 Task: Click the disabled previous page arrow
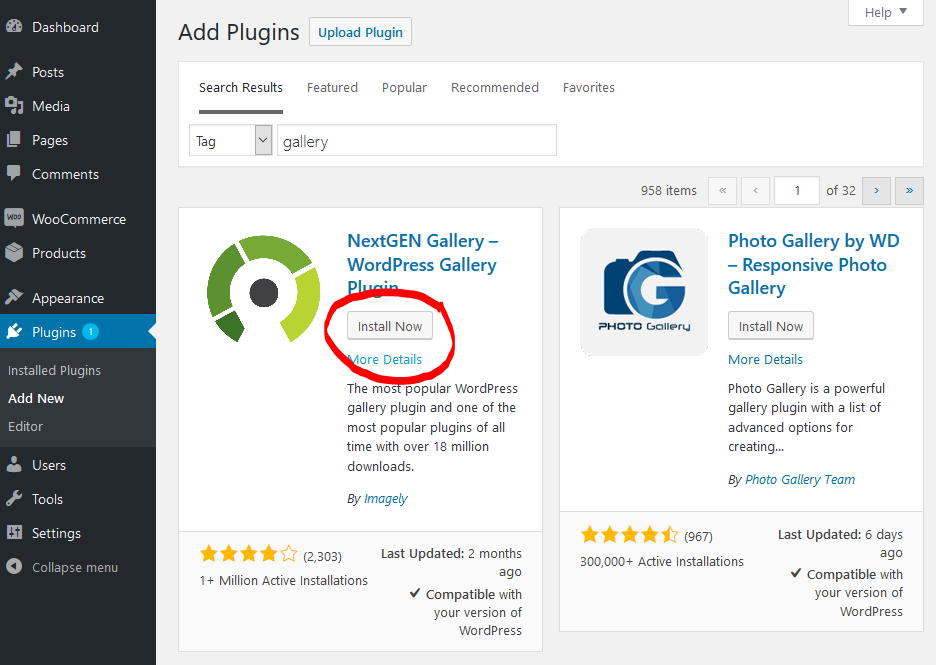pyautogui.click(x=755, y=191)
